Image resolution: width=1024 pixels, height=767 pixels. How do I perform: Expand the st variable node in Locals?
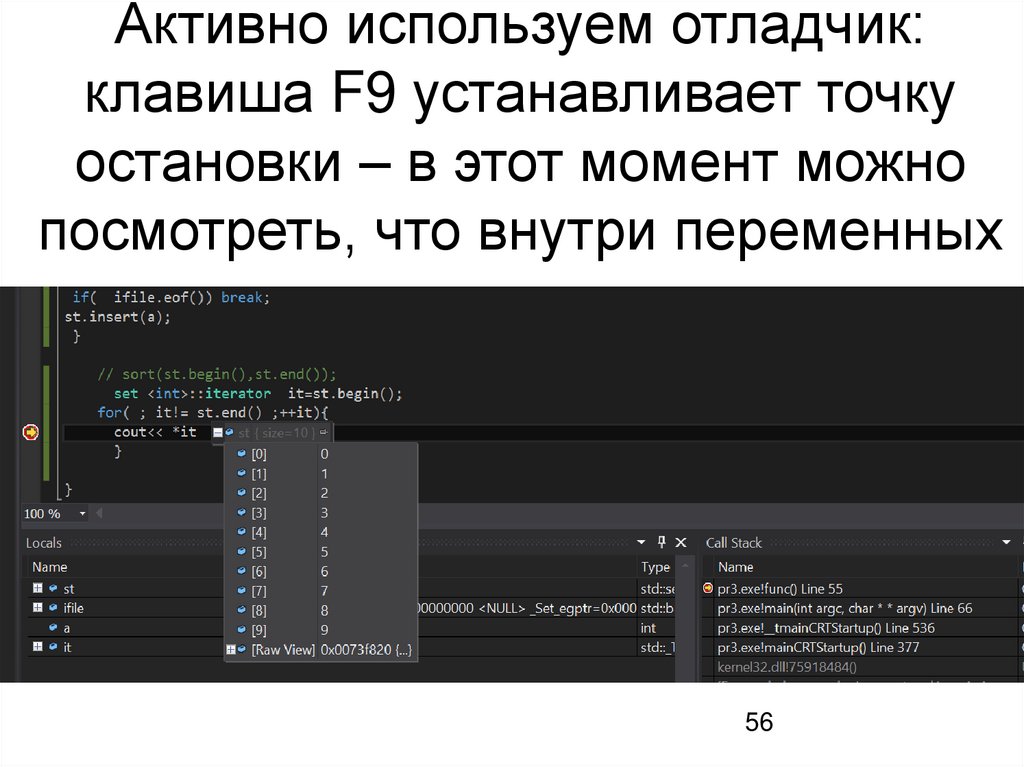pos(37,589)
